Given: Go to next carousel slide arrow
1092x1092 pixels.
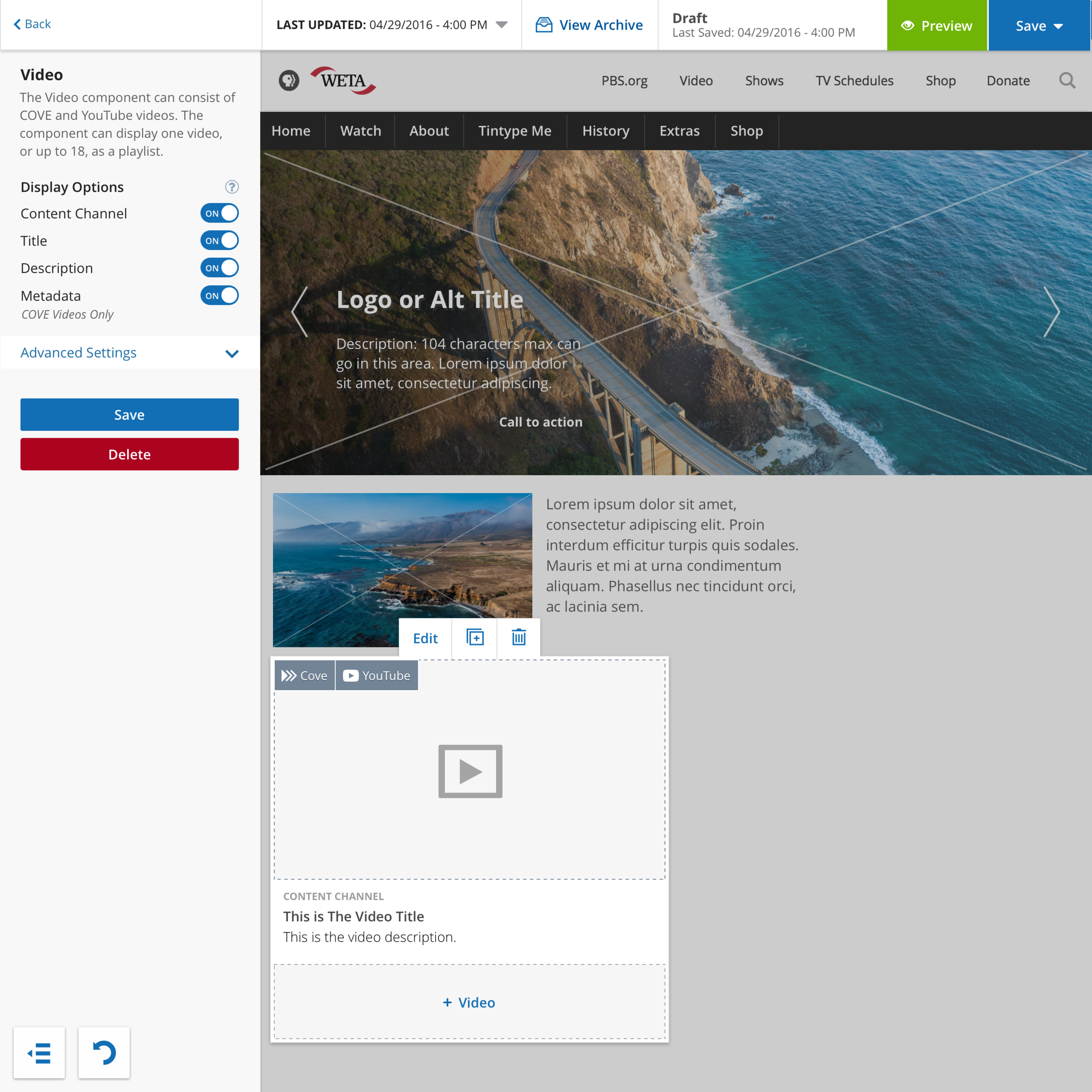Looking at the screenshot, I should click(x=1051, y=312).
